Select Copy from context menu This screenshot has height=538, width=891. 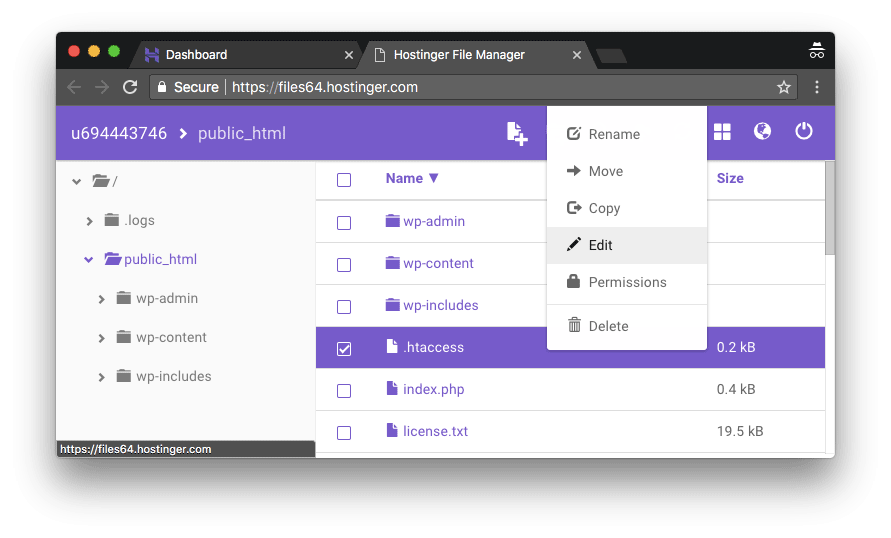point(627,208)
